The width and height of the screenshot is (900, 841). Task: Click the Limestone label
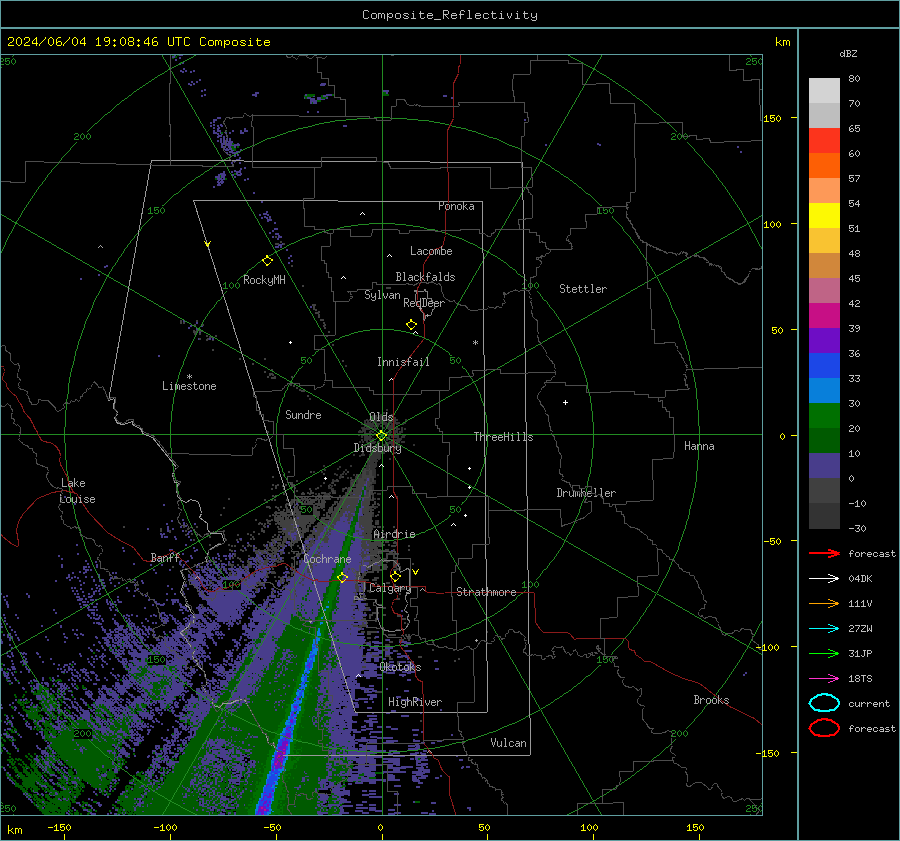[189, 386]
